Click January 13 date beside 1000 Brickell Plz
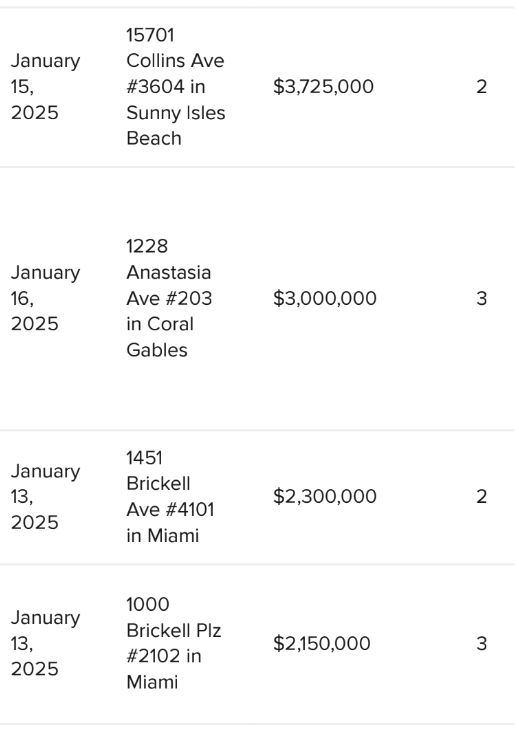 click(x=46, y=643)
